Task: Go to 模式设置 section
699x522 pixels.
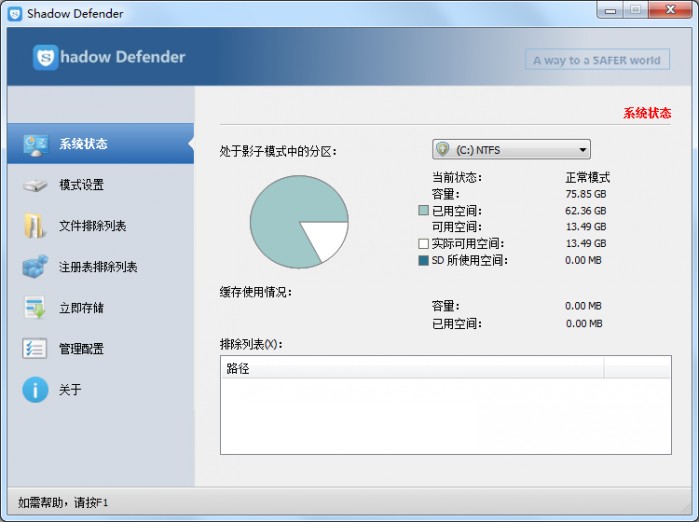Action: (101, 185)
